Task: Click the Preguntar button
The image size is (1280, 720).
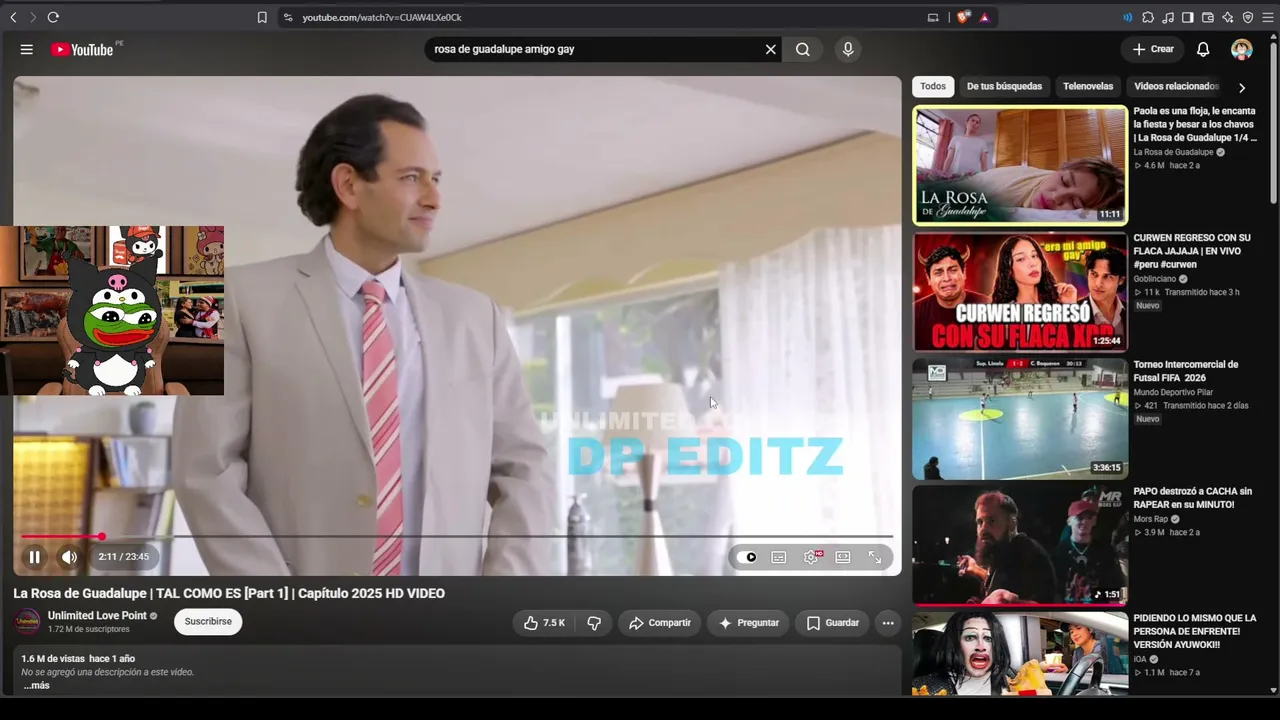Action: pyautogui.click(x=748, y=623)
